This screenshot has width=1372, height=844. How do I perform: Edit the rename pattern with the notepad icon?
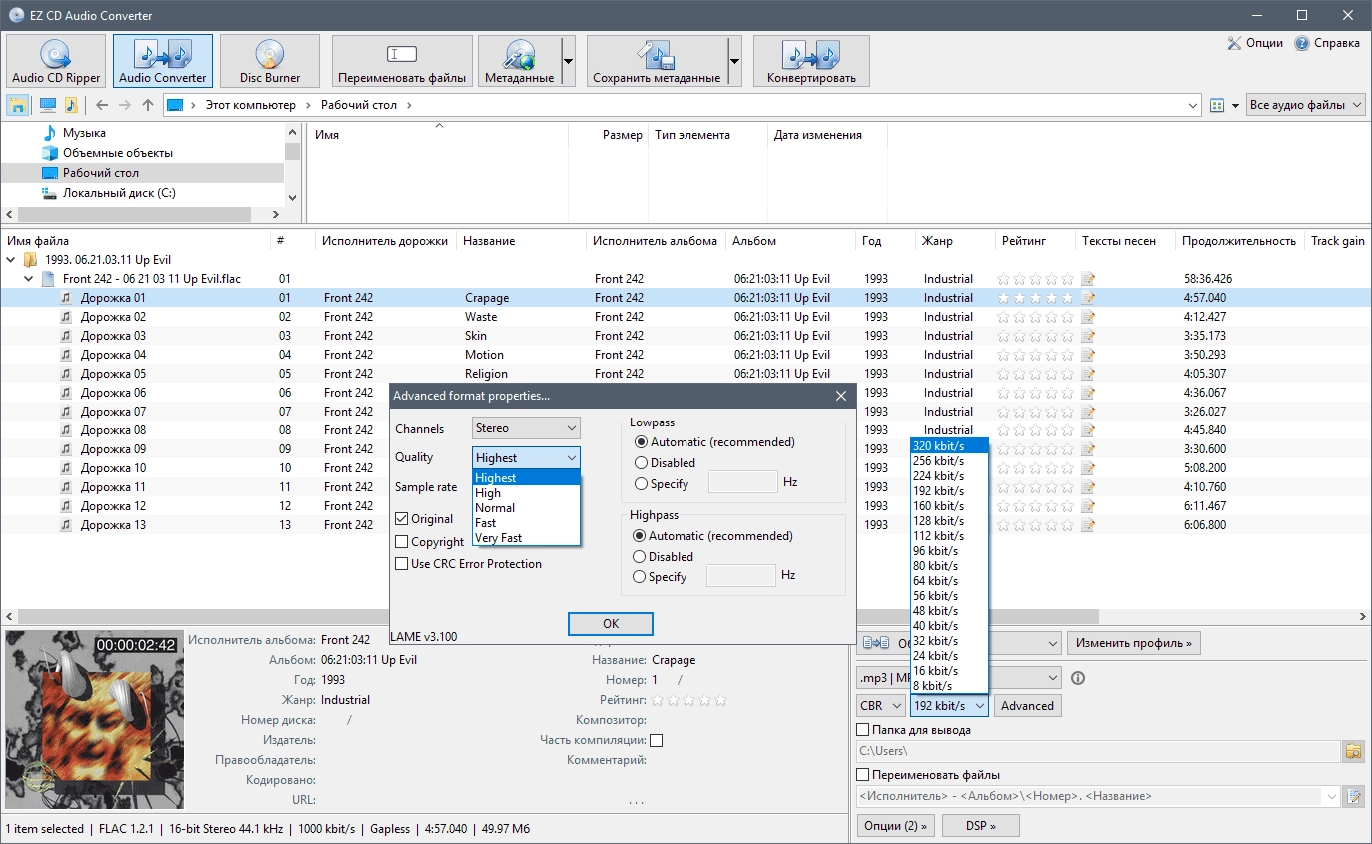[x=1354, y=797]
